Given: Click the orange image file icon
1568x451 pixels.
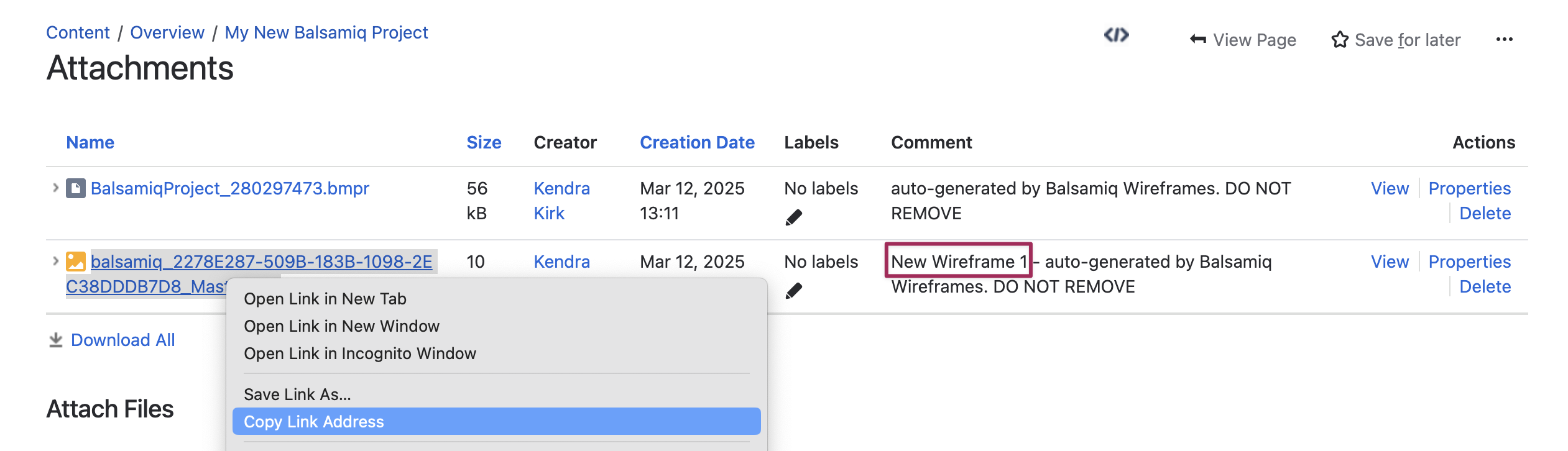Looking at the screenshot, I should pyautogui.click(x=76, y=262).
